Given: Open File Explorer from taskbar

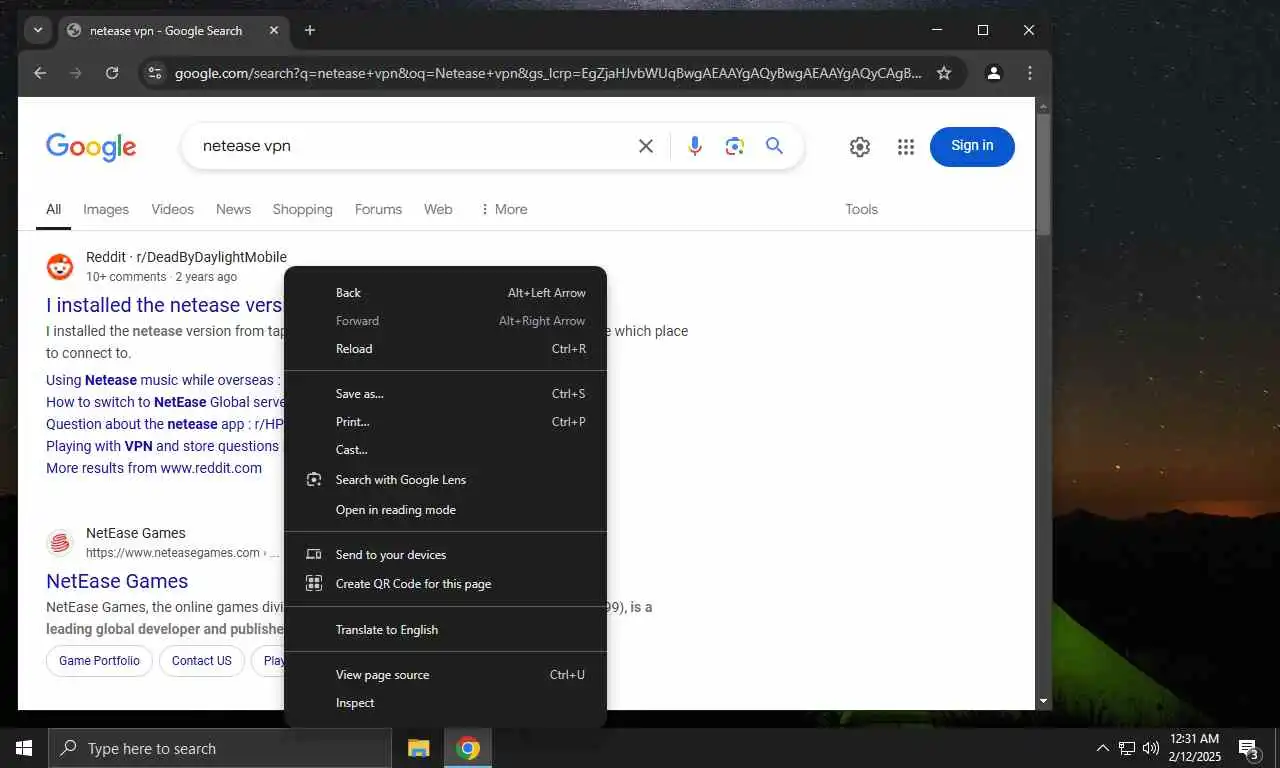Looking at the screenshot, I should (x=419, y=748).
